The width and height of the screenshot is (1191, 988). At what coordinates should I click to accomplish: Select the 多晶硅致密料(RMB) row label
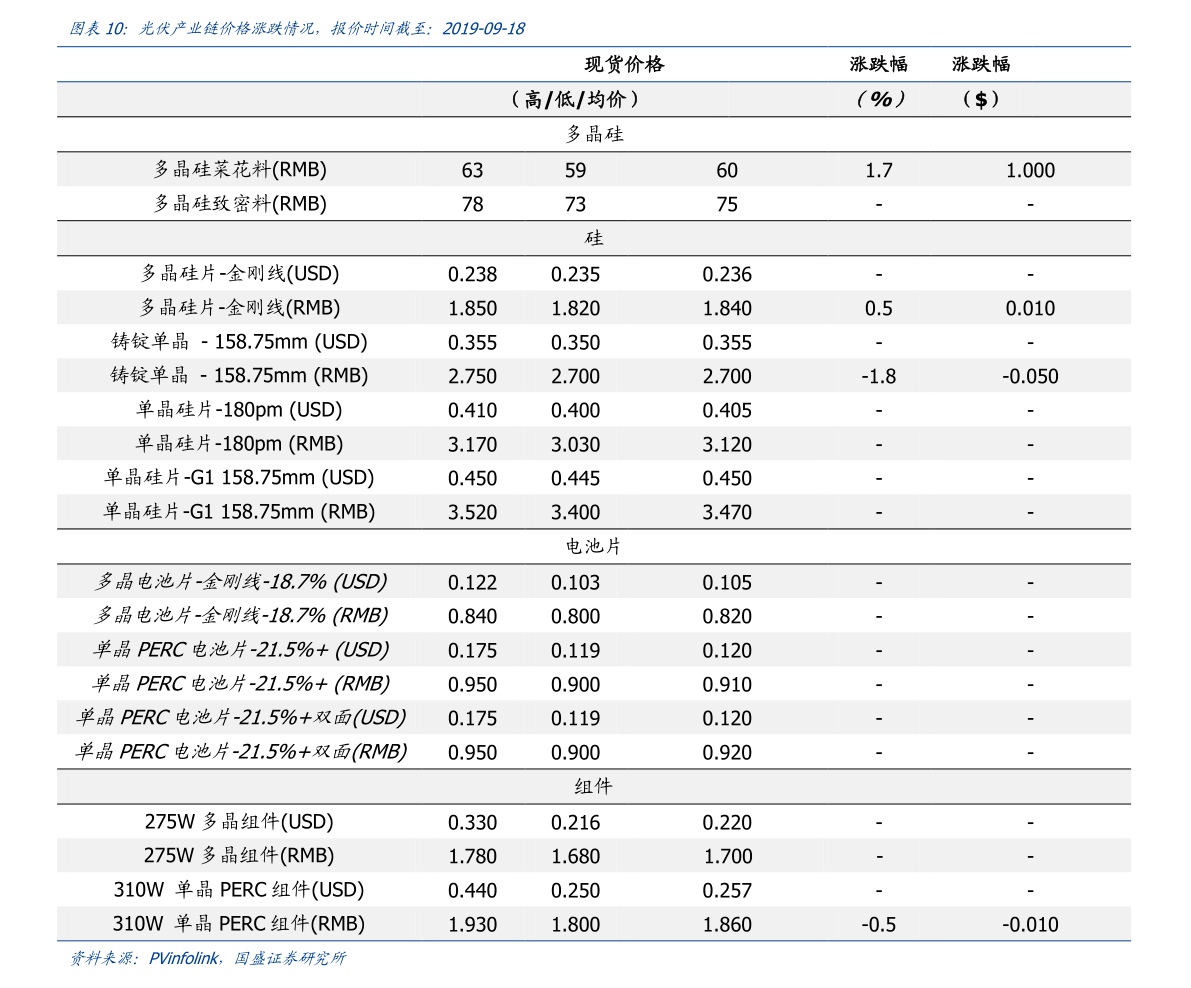tap(240, 204)
